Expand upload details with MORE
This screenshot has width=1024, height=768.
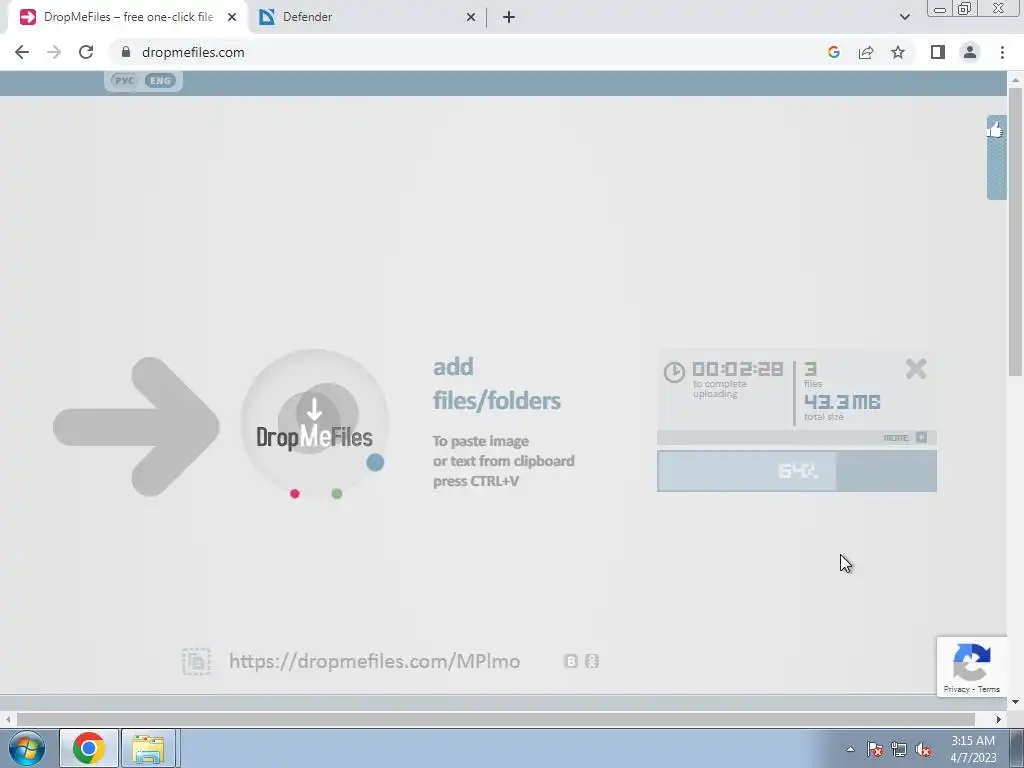pos(904,438)
